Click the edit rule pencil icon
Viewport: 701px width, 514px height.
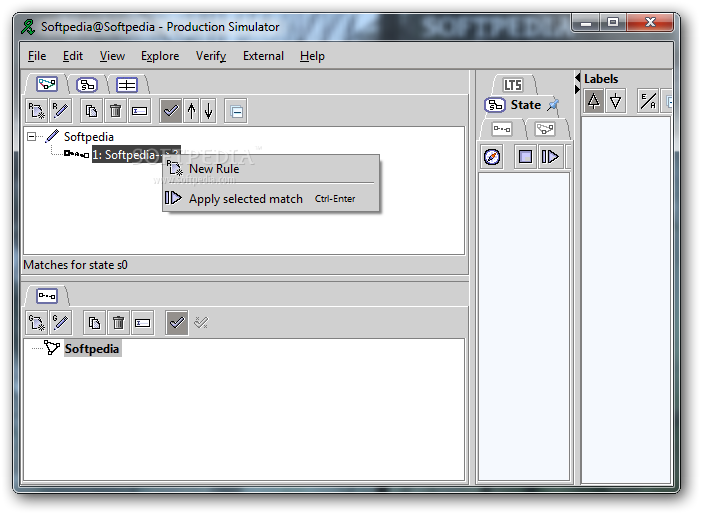(60, 110)
